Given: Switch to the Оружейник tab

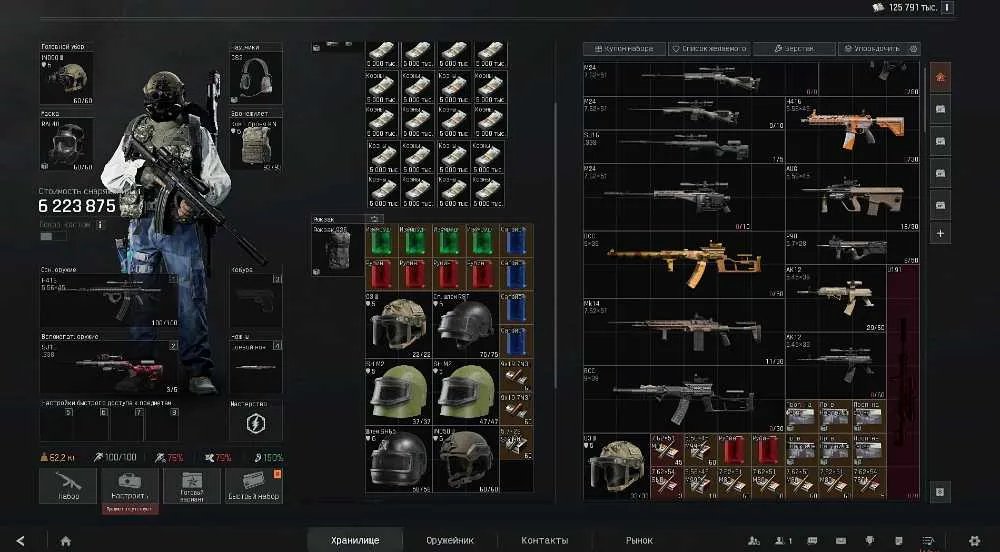Looking at the screenshot, I should (450, 540).
